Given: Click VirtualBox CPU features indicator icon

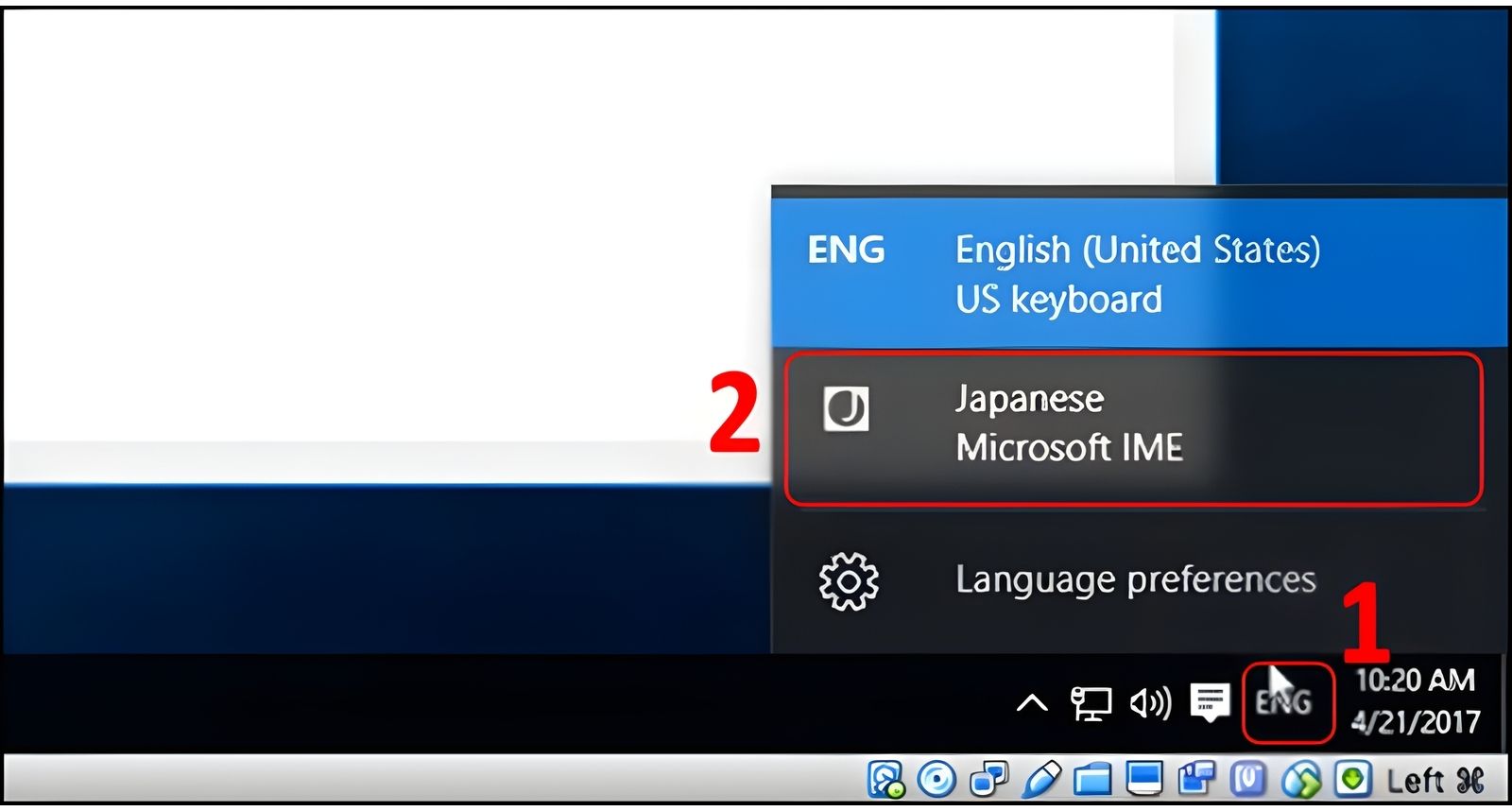Looking at the screenshot, I should pos(1247,779).
